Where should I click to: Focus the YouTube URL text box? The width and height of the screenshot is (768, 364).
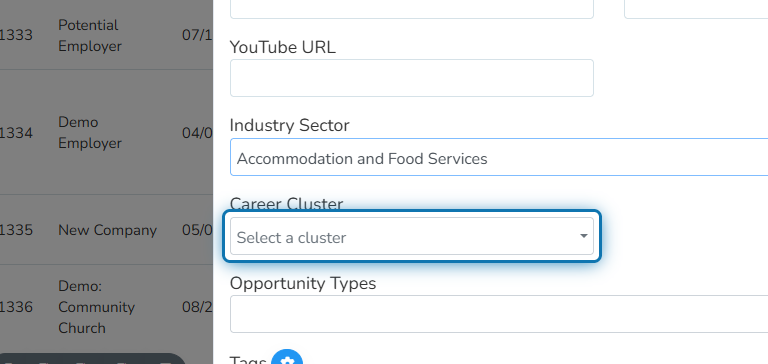(411, 78)
